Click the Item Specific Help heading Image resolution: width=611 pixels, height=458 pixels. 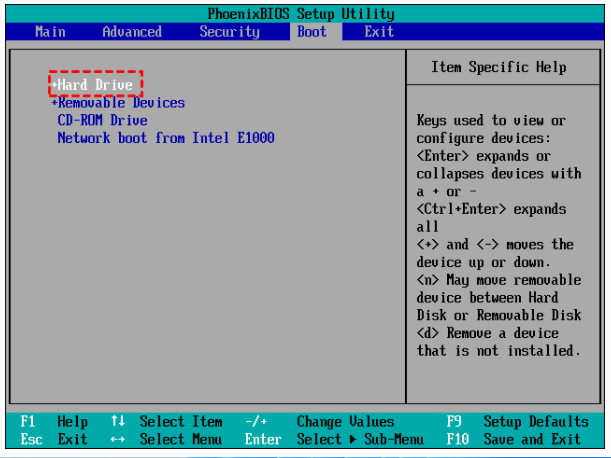point(499,67)
